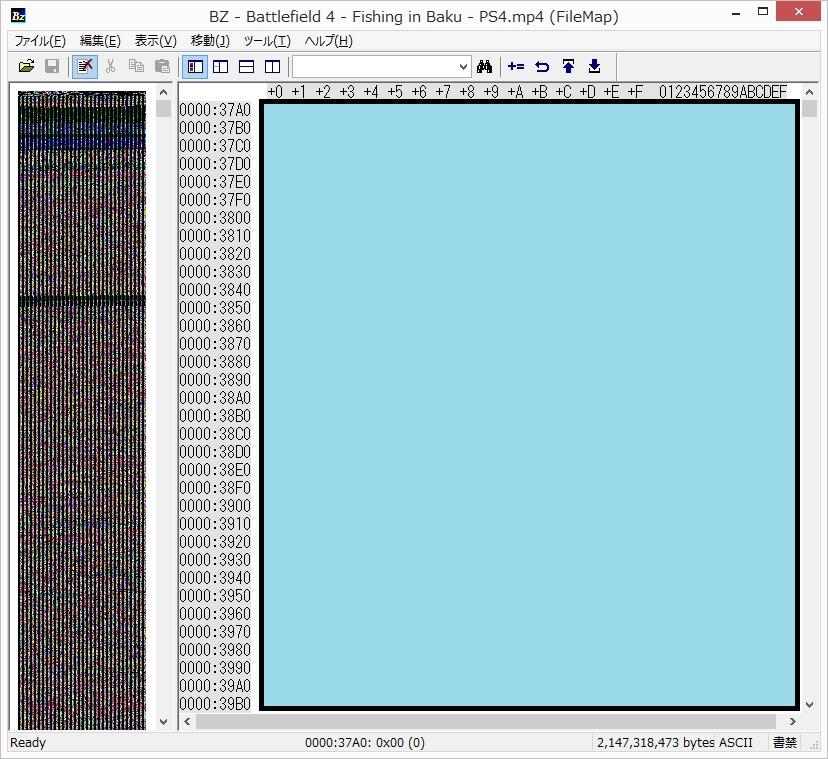Image resolution: width=828 pixels, height=759 pixels.
Task: Click the +8 column header
Action: 467,92
